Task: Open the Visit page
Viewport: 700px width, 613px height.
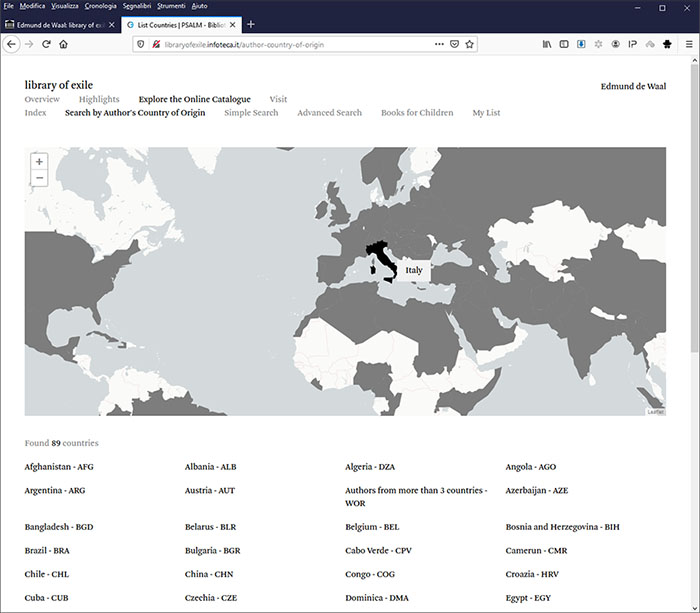Action: (x=278, y=99)
